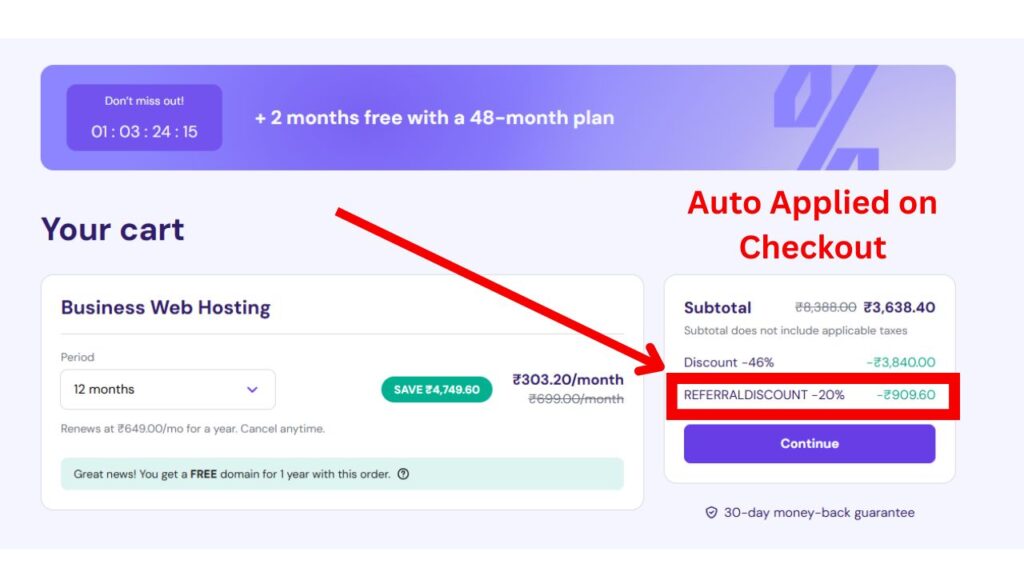Click the 48-month plan promo banner text
This screenshot has width=1024, height=576.
click(x=434, y=118)
